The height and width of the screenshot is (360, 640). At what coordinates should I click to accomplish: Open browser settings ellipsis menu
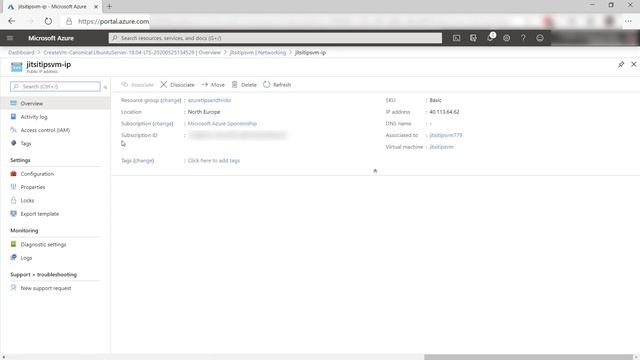tap(628, 21)
